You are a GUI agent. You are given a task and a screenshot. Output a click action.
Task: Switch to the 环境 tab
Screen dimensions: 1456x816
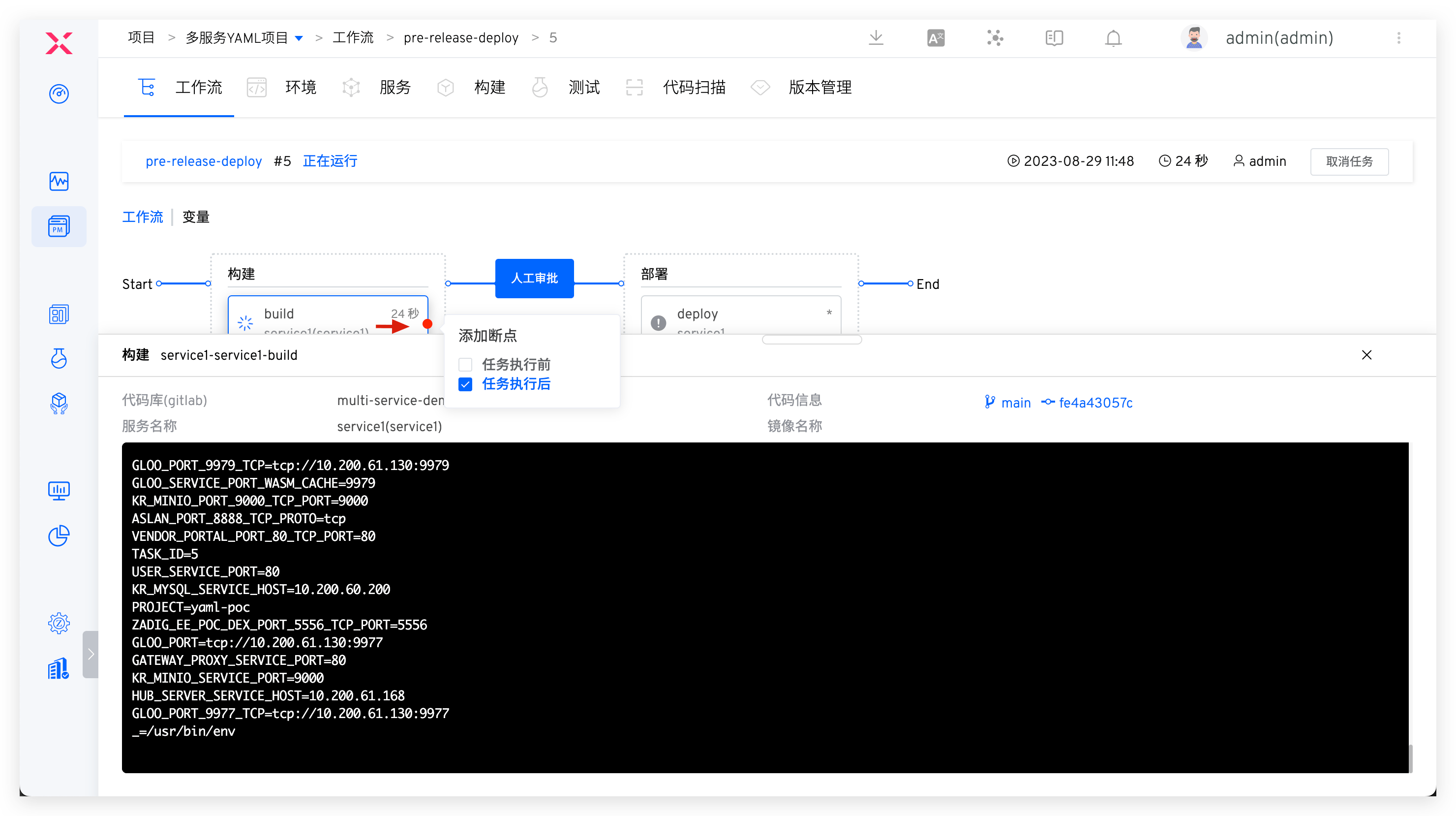300,88
